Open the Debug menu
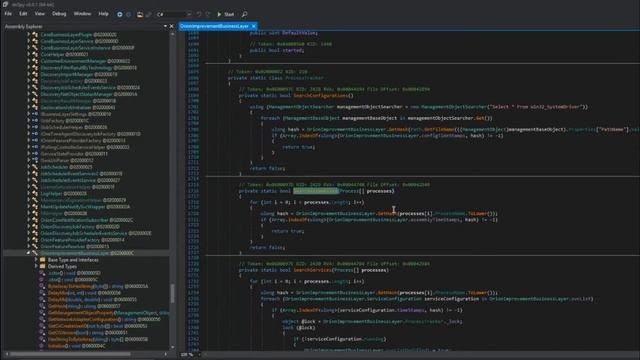This screenshot has height=360, width=640. pos(59,14)
